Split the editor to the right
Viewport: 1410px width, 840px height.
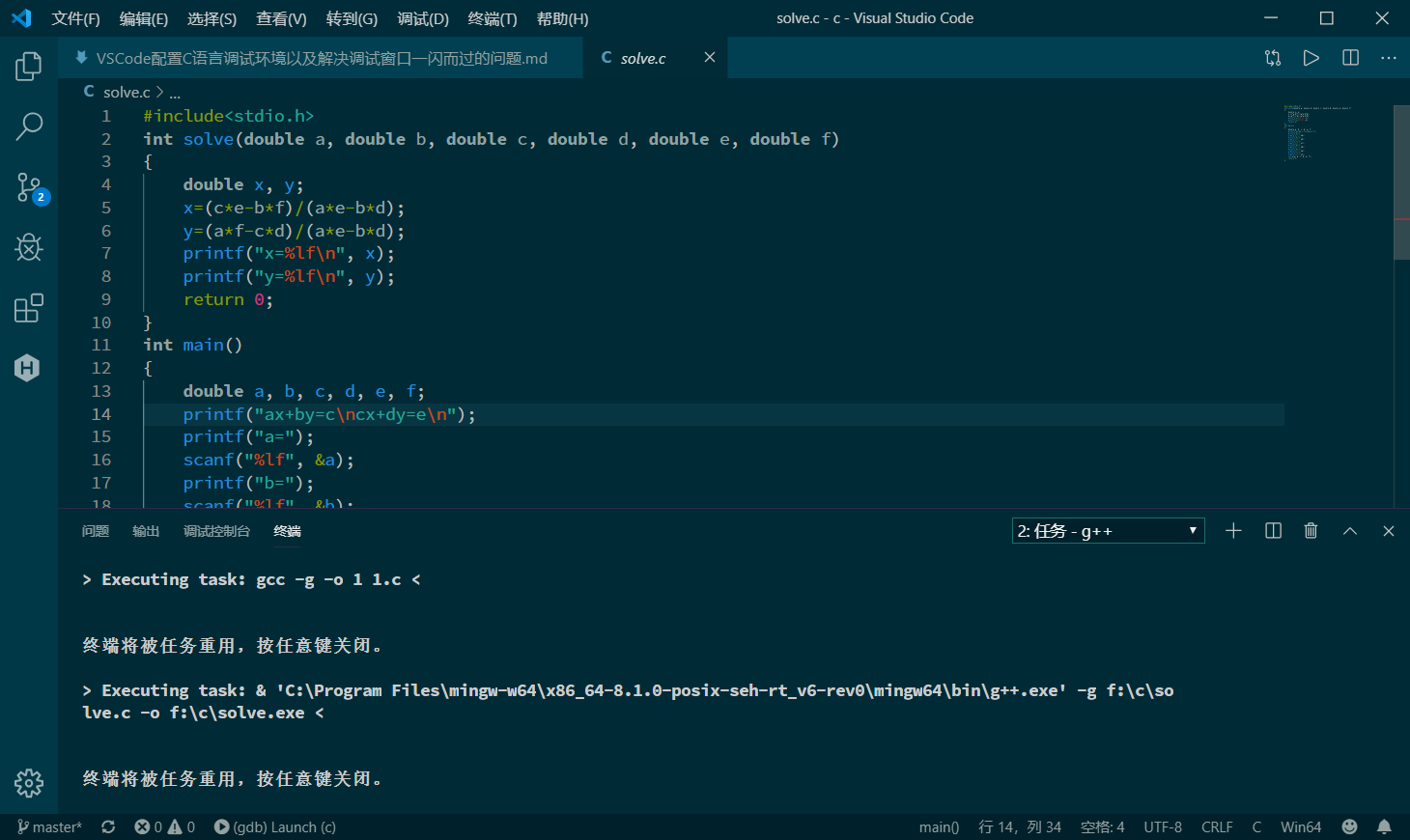(1350, 58)
